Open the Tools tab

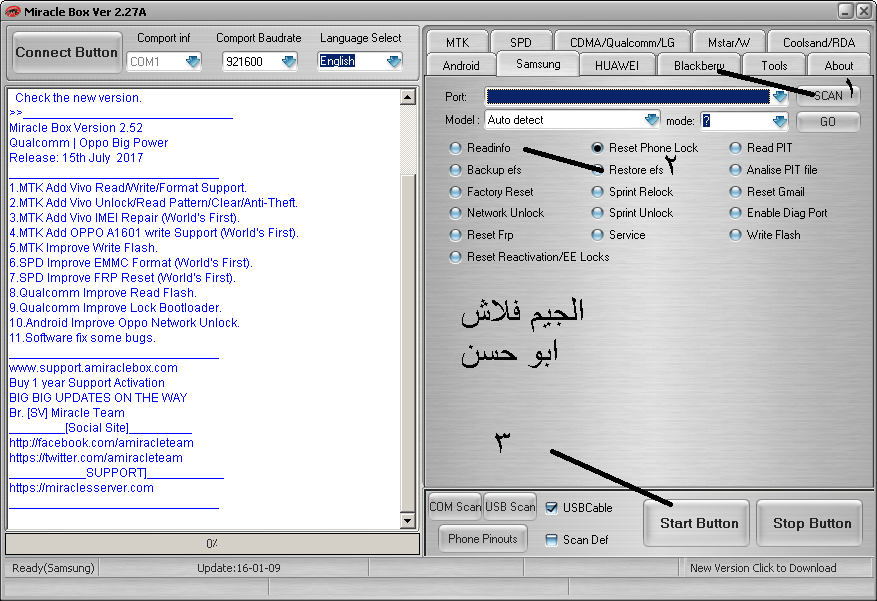774,65
